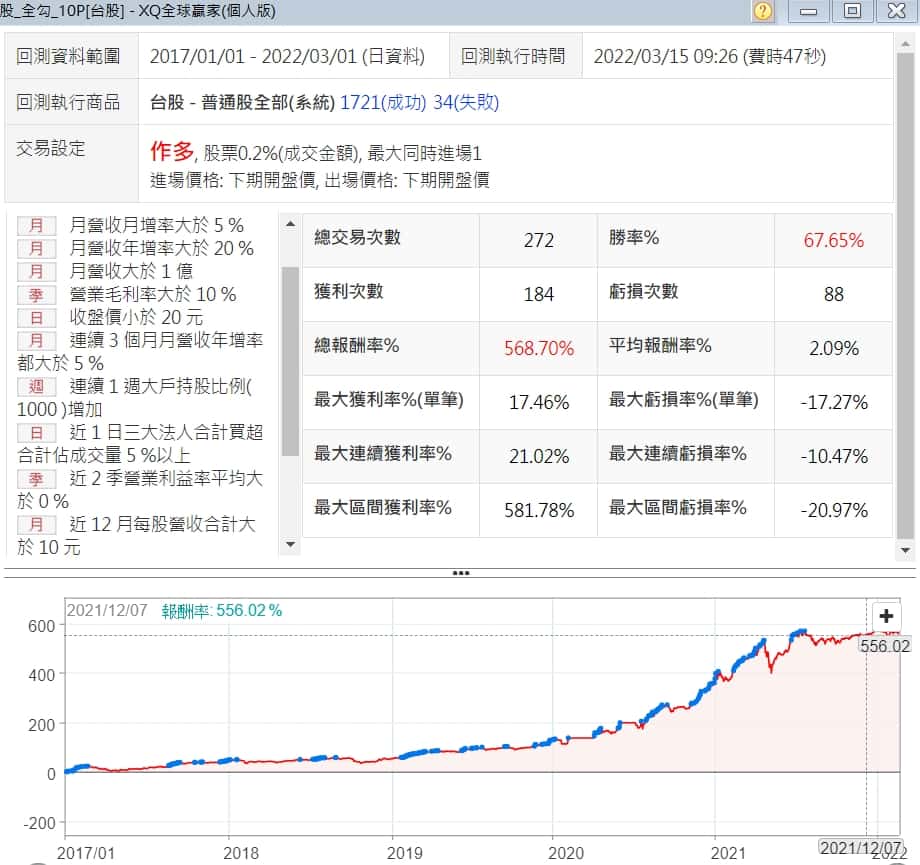Click the stats panel scroll-down arrow
Screen dimensions: 920x865
coord(905,550)
